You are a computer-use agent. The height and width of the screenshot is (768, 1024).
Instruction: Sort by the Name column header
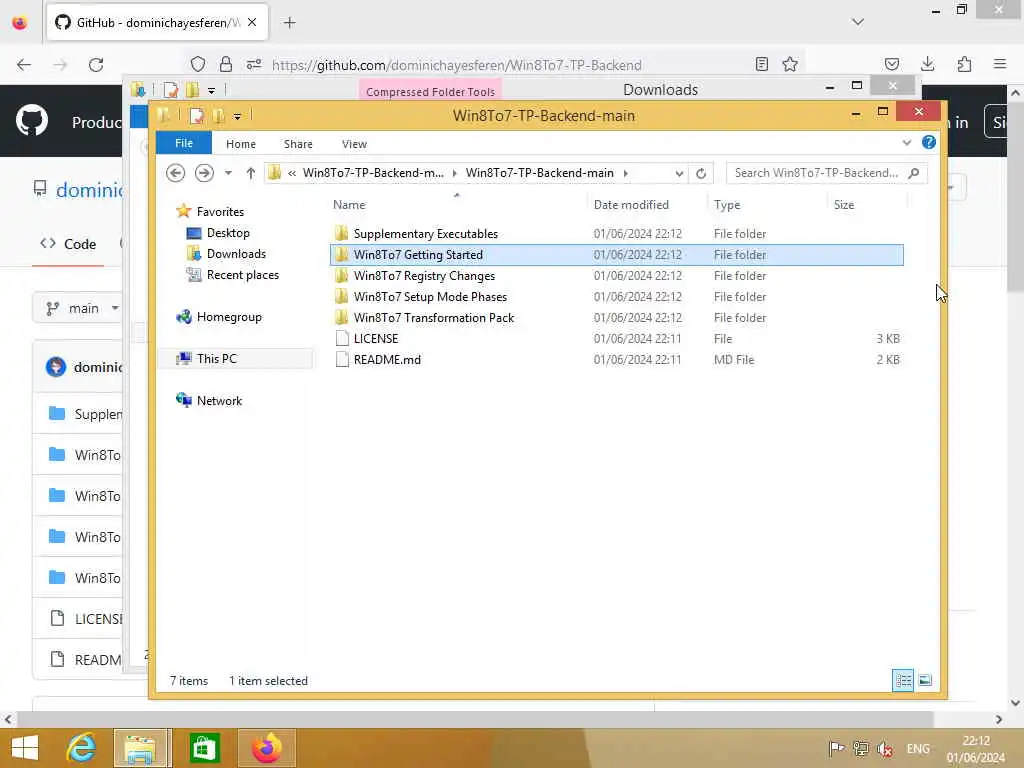(349, 205)
